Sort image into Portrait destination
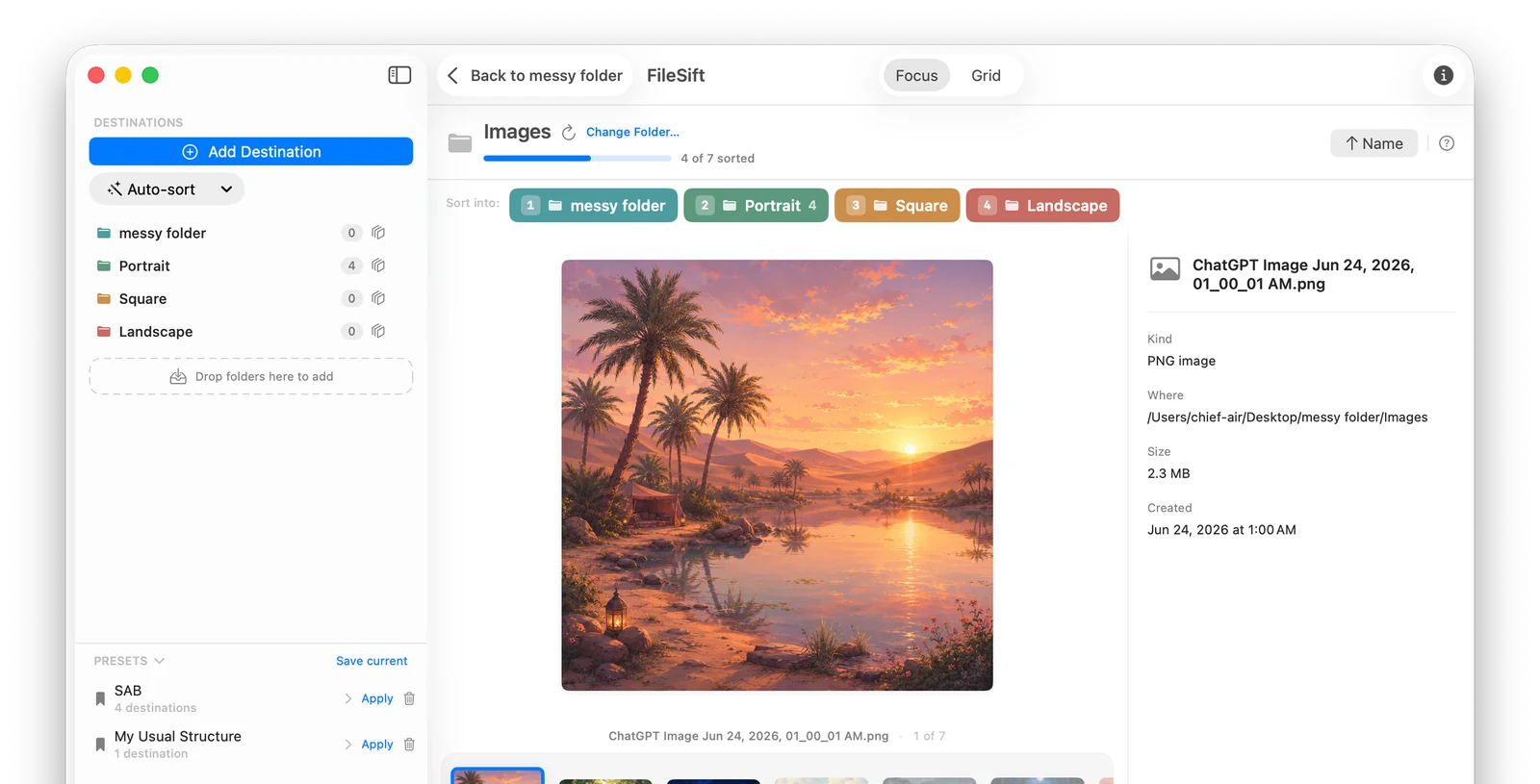Viewport: 1540px width, 784px height. 756,205
